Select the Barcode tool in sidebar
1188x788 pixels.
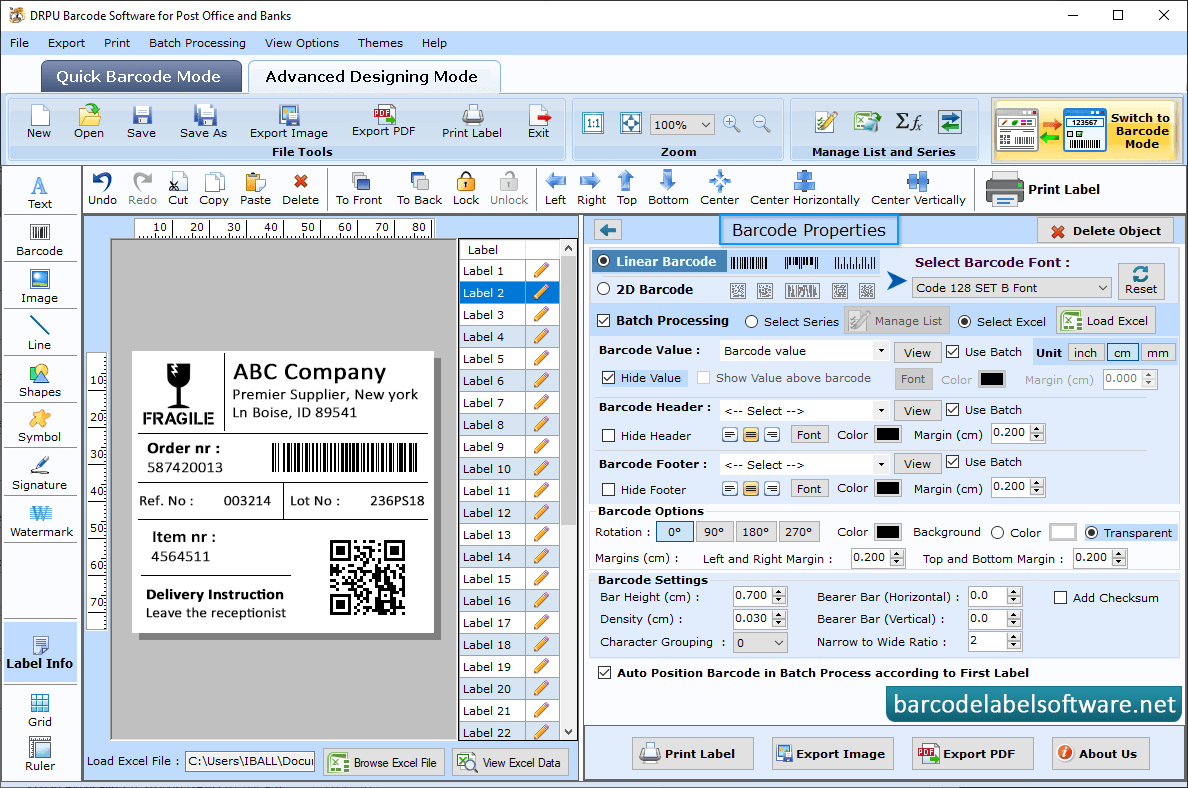point(39,240)
